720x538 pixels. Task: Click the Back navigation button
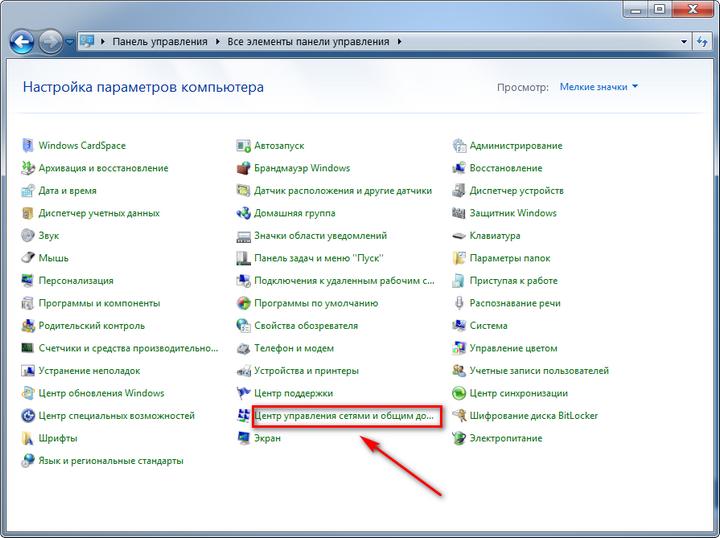[22, 42]
